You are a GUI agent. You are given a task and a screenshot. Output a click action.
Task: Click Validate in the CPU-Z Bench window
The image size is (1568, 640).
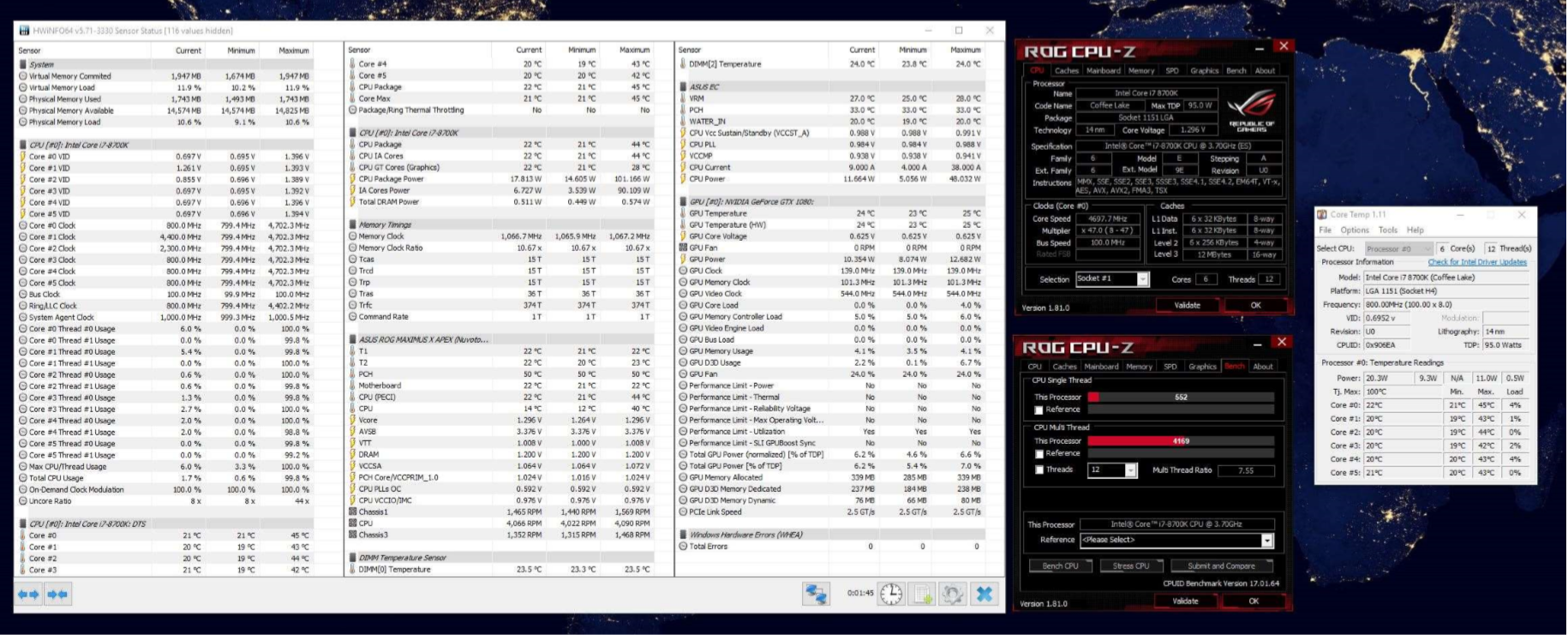click(x=1186, y=601)
